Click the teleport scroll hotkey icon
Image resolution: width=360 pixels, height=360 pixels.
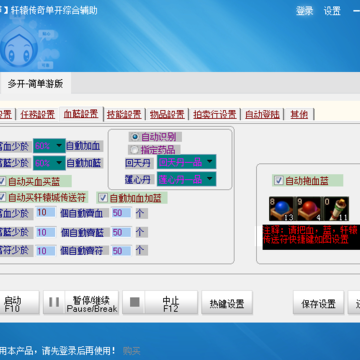(336, 209)
